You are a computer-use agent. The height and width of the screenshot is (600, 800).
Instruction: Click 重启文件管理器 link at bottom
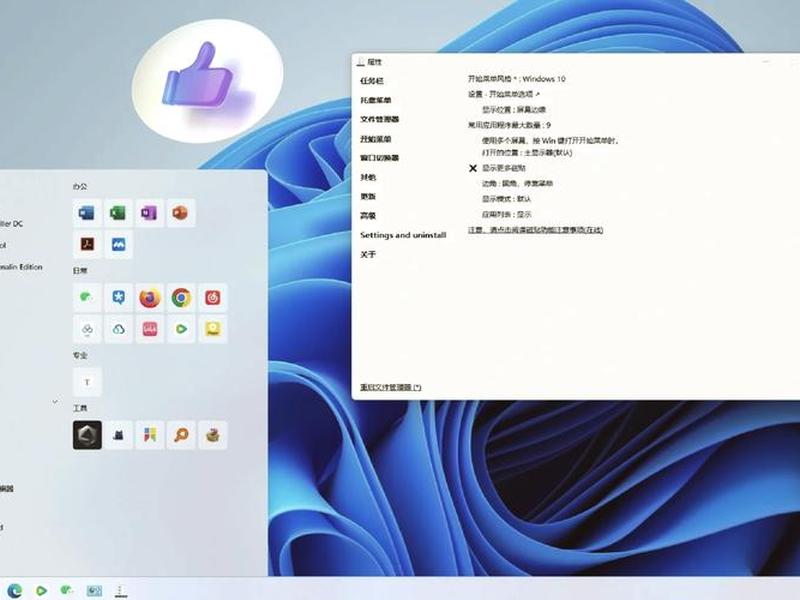click(391, 387)
